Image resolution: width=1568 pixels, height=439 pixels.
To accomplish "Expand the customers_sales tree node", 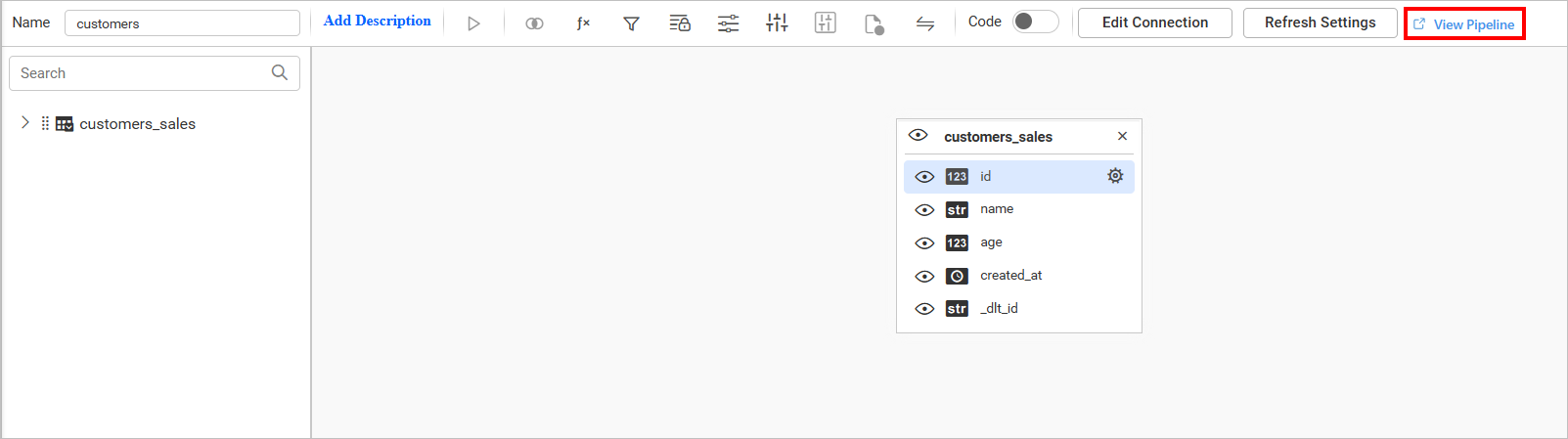I will click(x=25, y=123).
